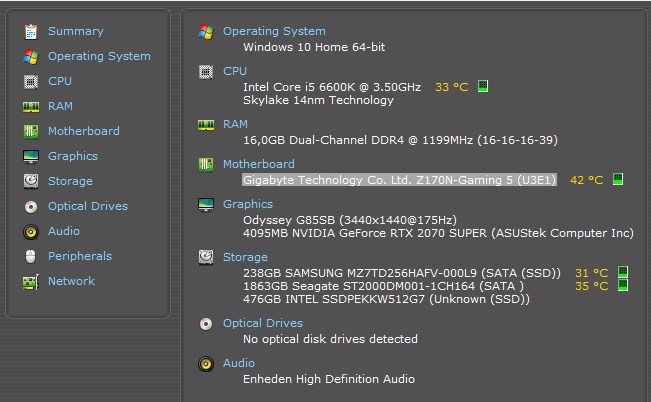Screen dimensions: 651x402
Task: Click the CPU temperature value 33 °C
Action: (452, 87)
